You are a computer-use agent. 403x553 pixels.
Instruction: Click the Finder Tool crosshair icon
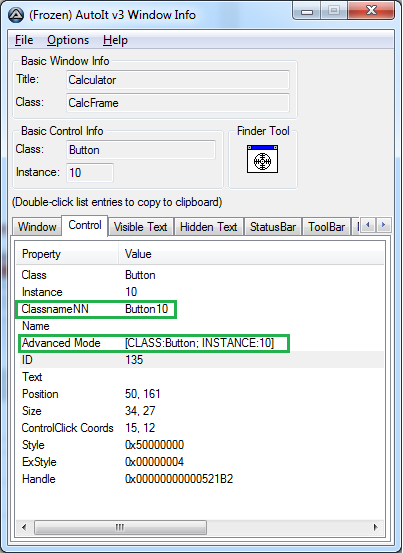[262, 159]
